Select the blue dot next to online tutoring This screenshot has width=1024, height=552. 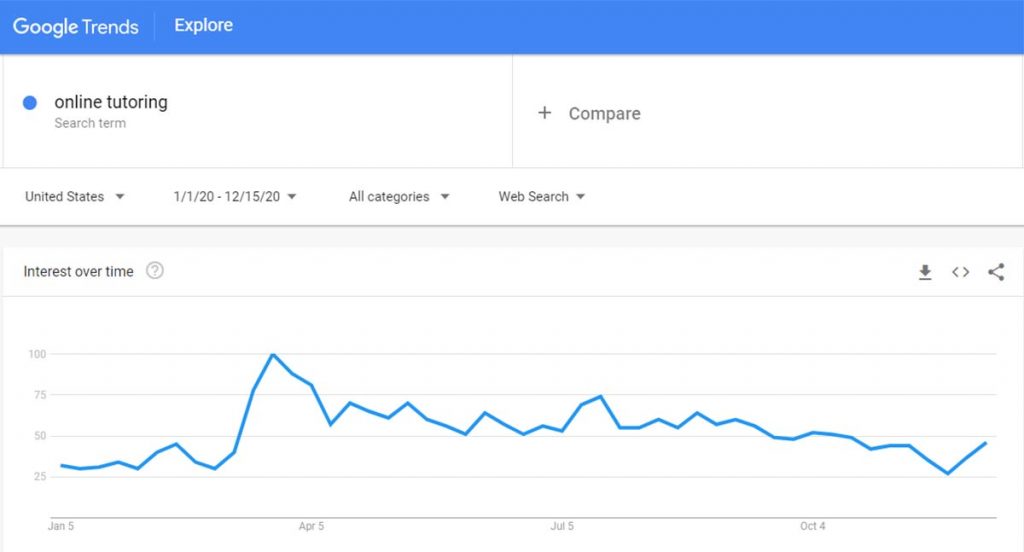[29, 103]
